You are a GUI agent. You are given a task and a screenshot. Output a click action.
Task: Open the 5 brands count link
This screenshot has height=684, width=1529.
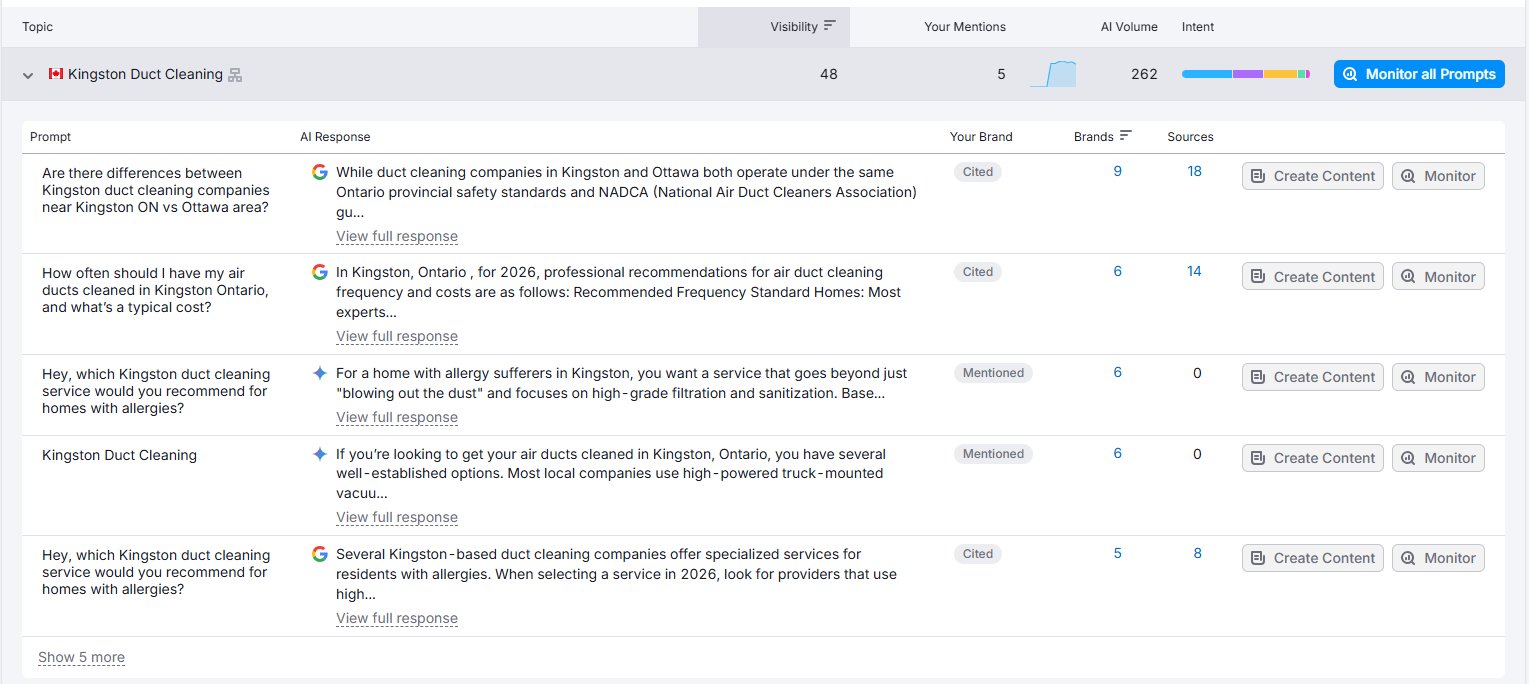[x=1118, y=554]
